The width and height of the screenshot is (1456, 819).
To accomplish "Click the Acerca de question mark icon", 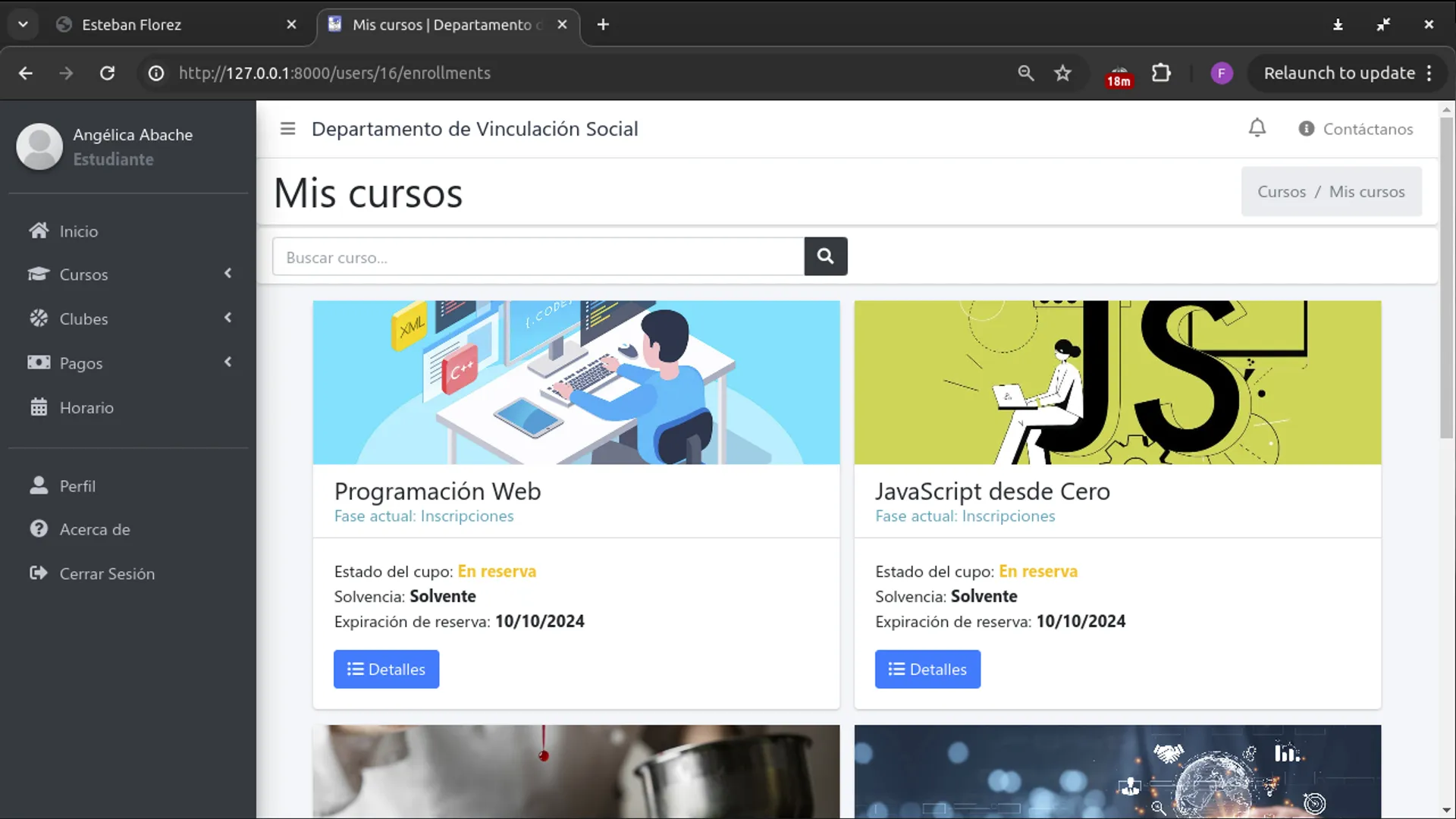I will (x=39, y=529).
